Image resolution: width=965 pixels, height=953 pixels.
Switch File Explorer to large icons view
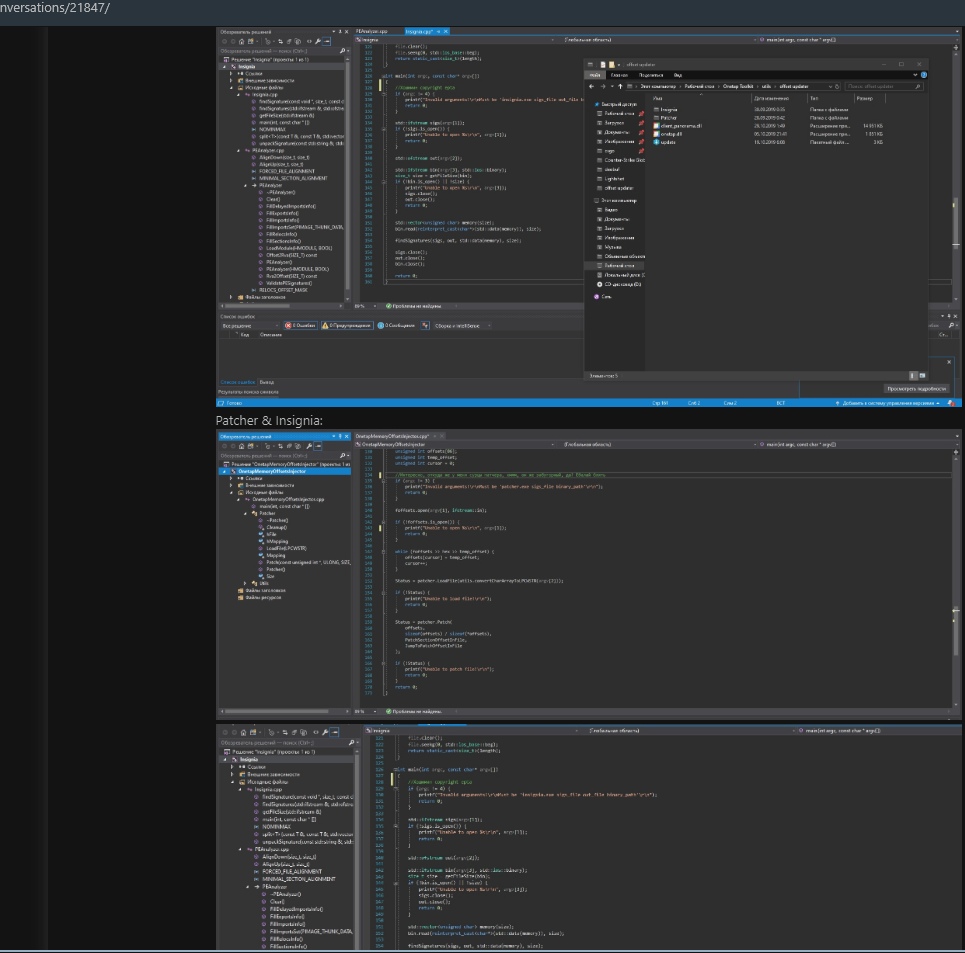(922, 375)
